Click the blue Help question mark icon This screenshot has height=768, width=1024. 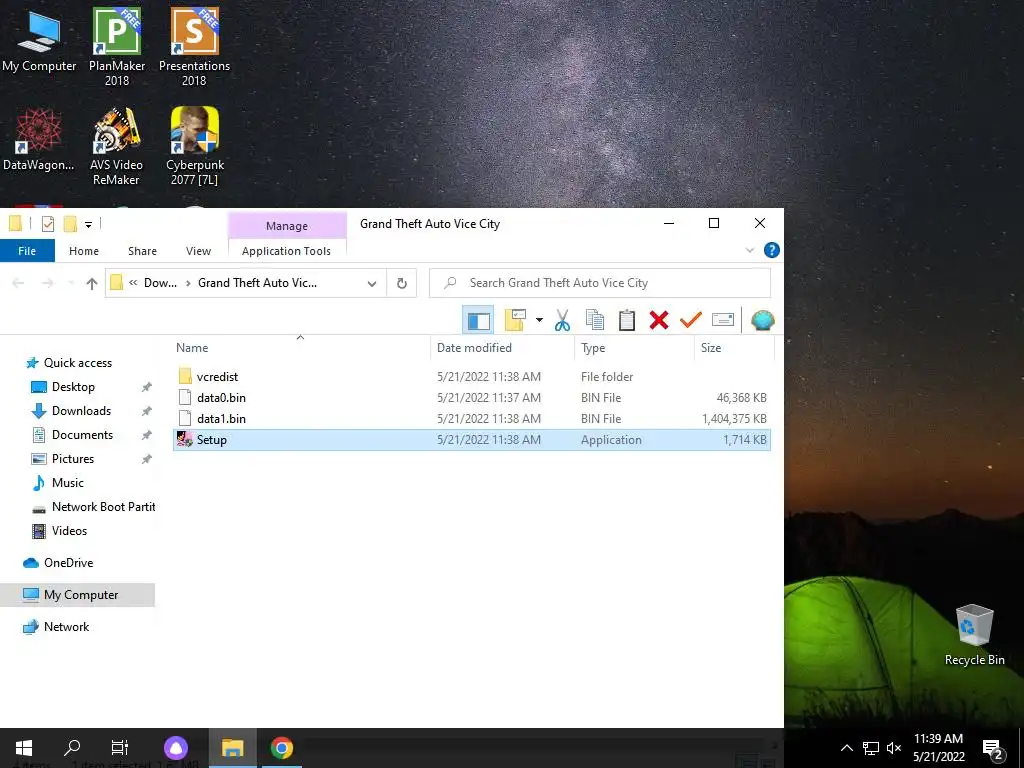[771, 250]
